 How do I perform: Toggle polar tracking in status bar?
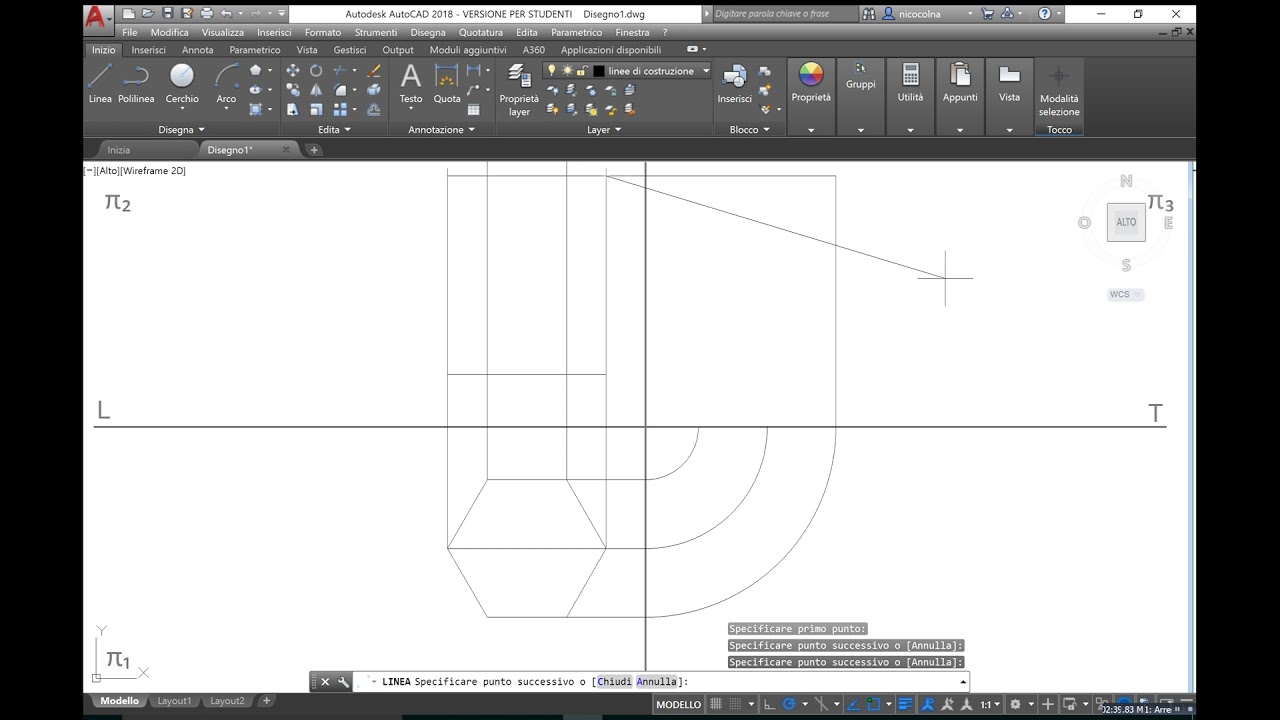(790, 704)
